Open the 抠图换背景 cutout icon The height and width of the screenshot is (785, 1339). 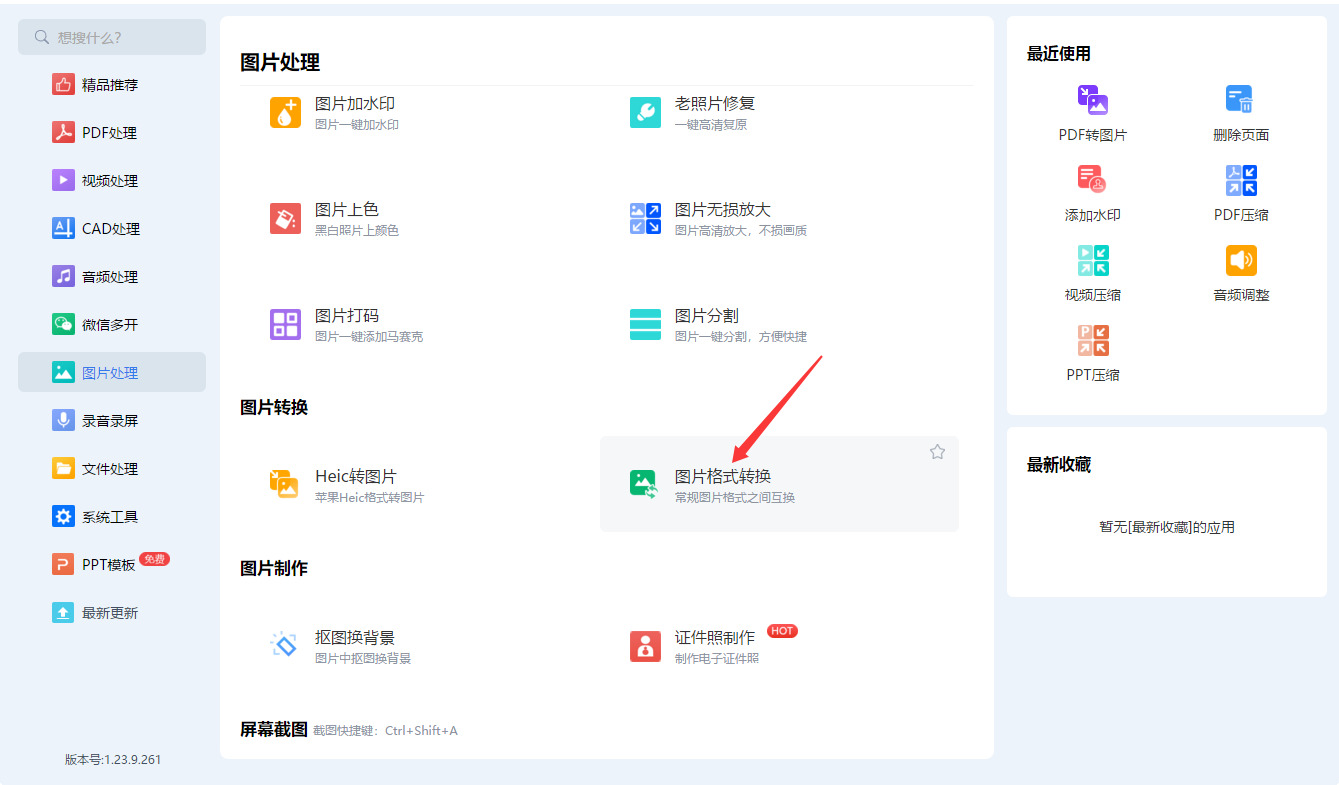click(x=285, y=645)
